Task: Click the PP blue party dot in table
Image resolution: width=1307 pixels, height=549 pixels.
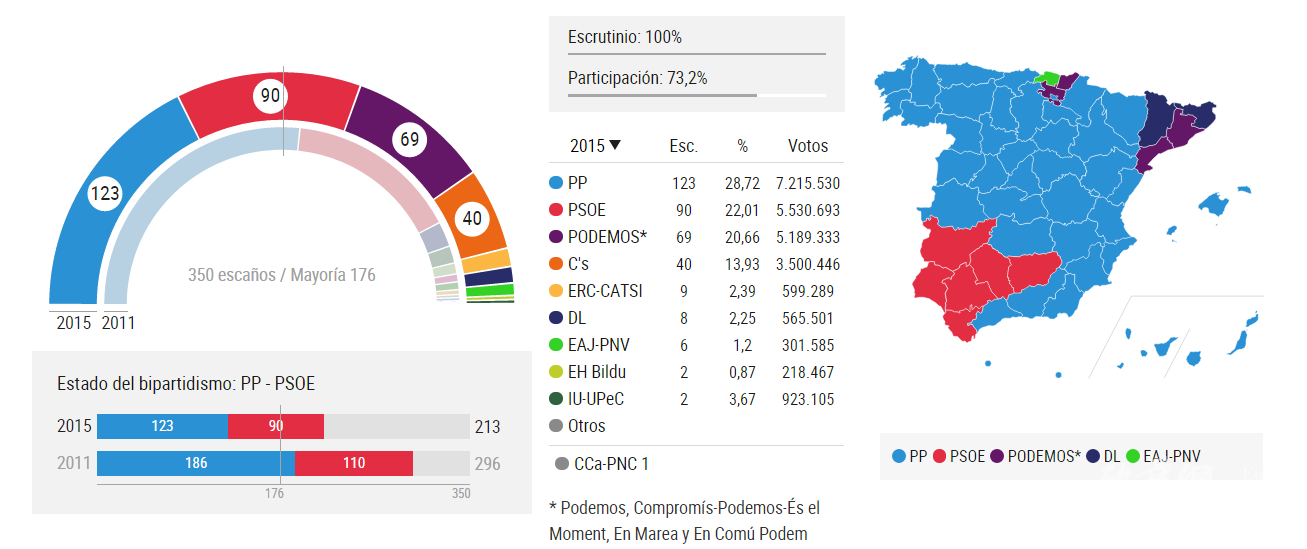Action: (556, 184)
